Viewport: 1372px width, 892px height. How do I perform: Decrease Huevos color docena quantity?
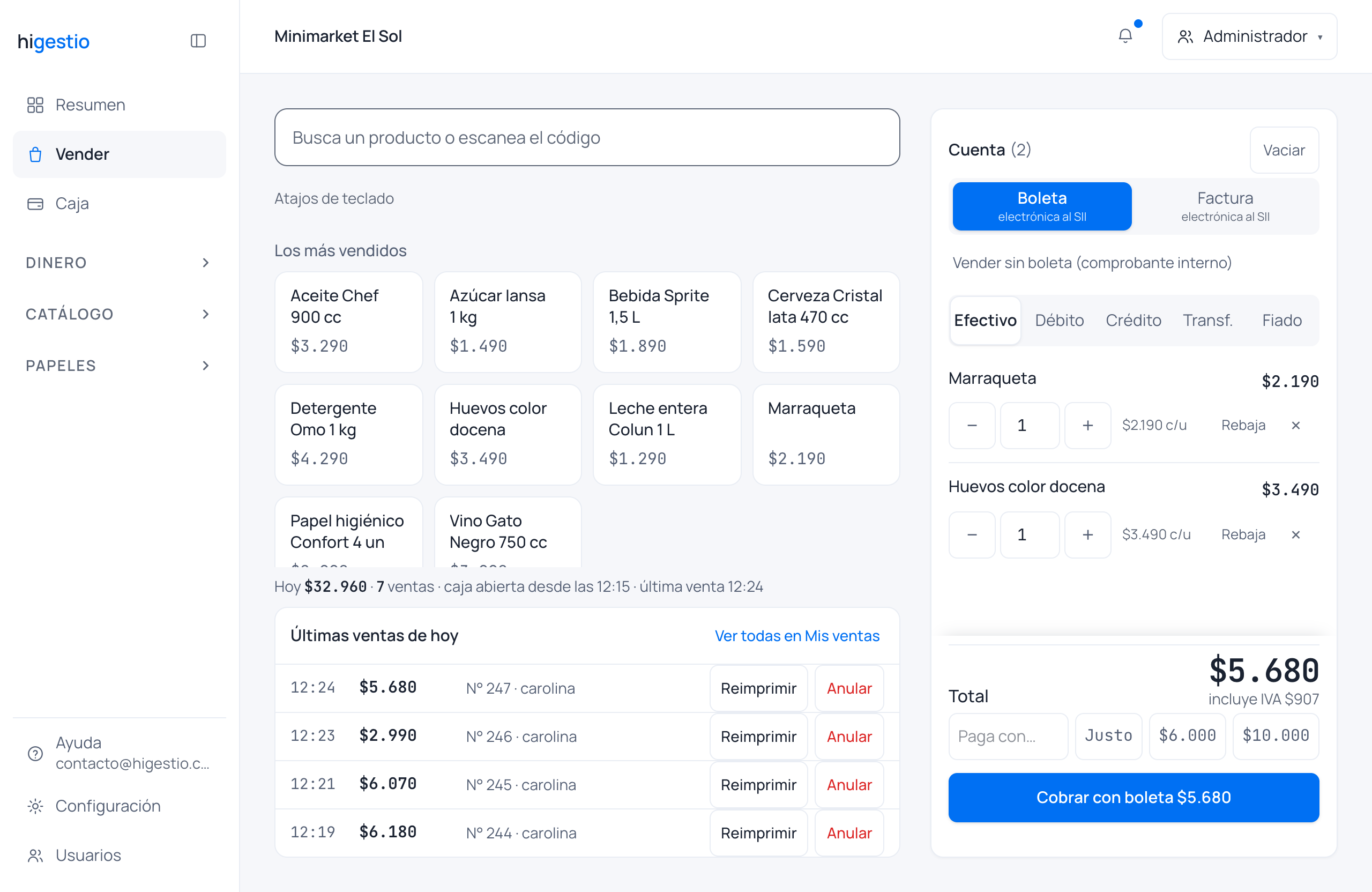[972, 534]
